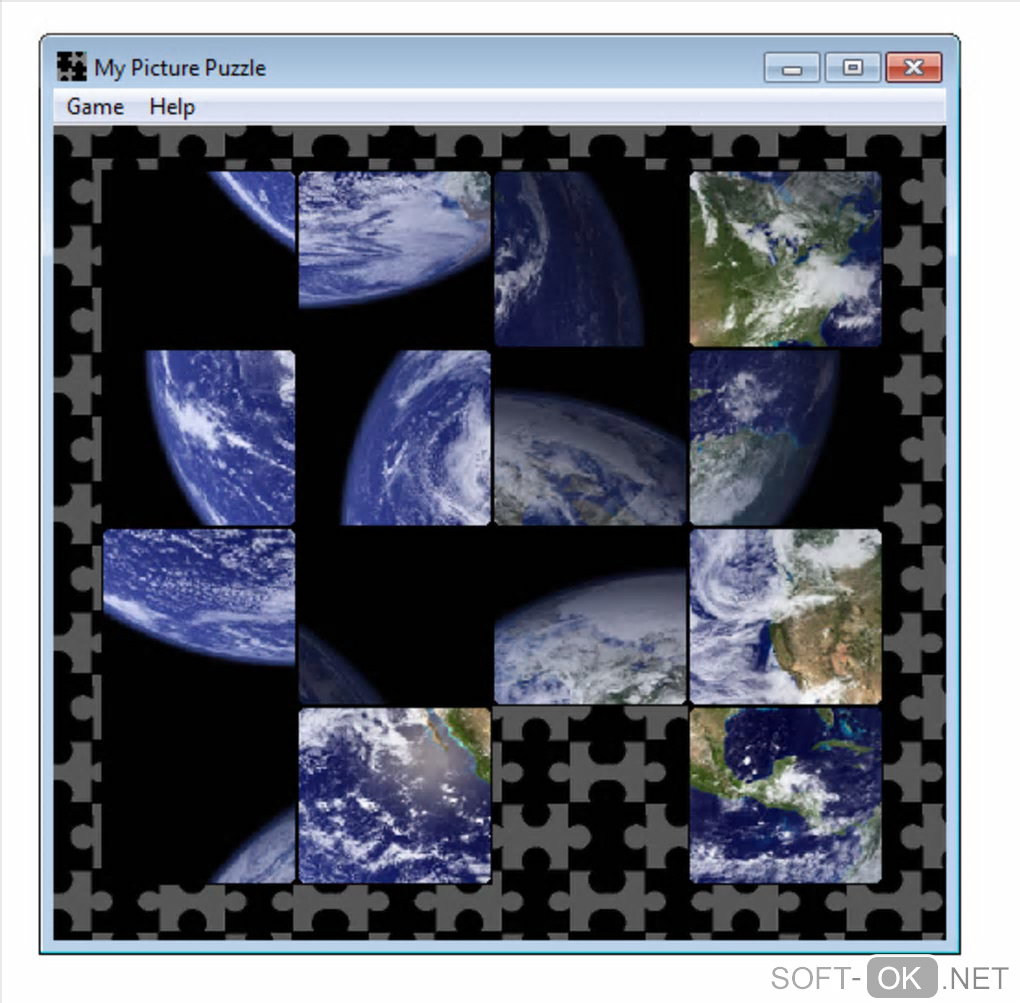Select the top-row tile with the cloudy Earth's lower curved edge
Viewport: 1020px width, 1003px height.
pyautogui.click(x=394, y=259)
